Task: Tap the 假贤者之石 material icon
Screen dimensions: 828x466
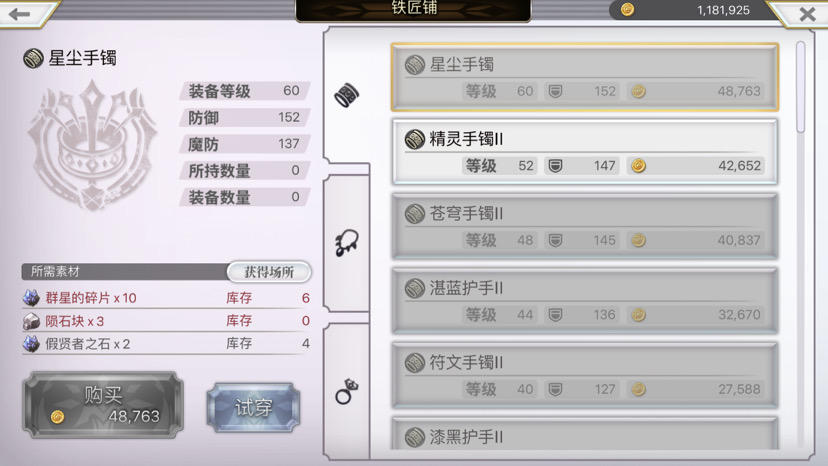Action: tap(31, 344)
